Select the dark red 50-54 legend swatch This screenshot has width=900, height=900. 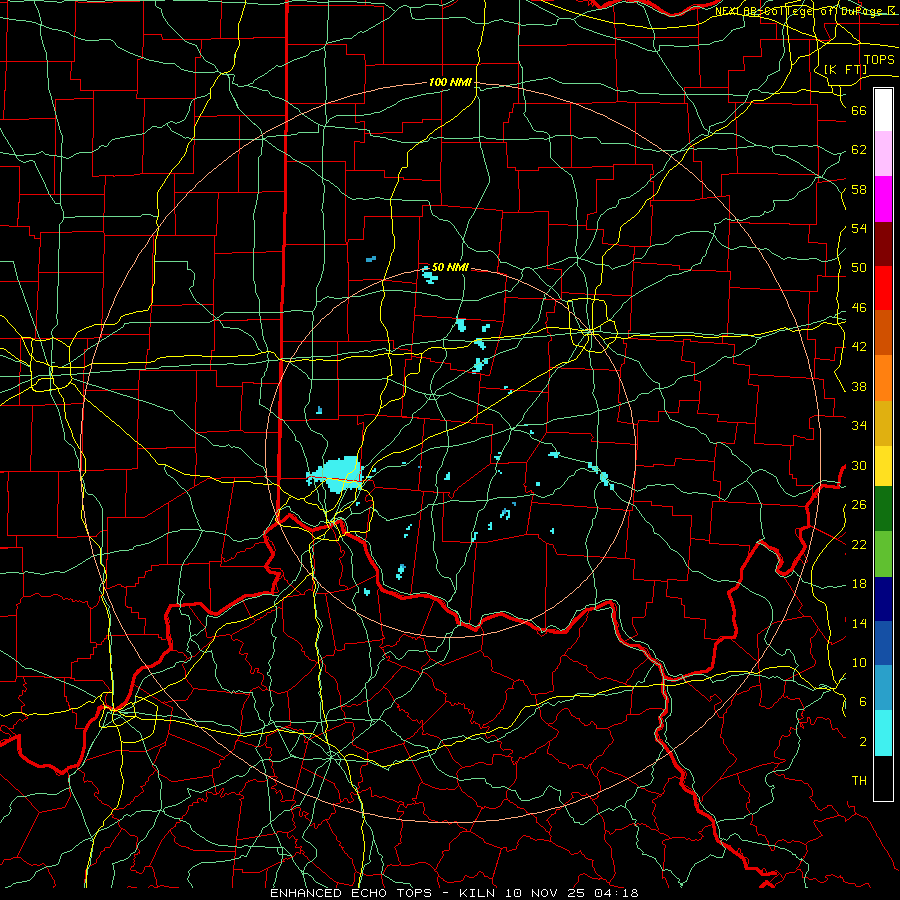(x=883, y=244)
